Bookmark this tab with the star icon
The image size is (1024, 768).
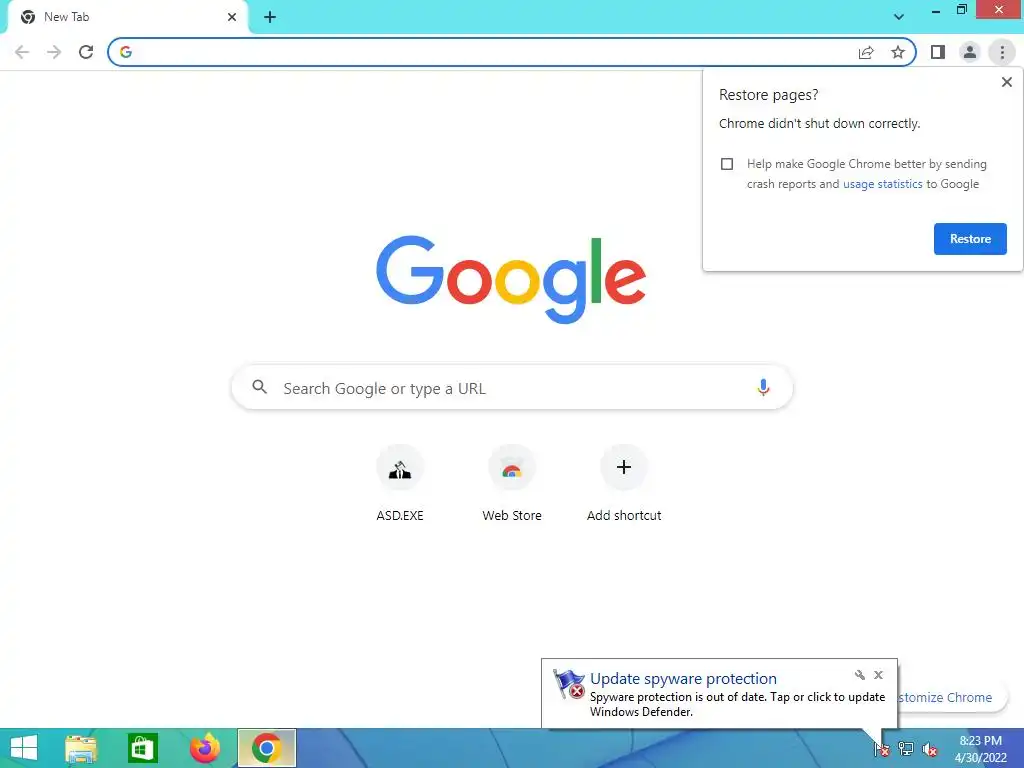pos(898,52)
